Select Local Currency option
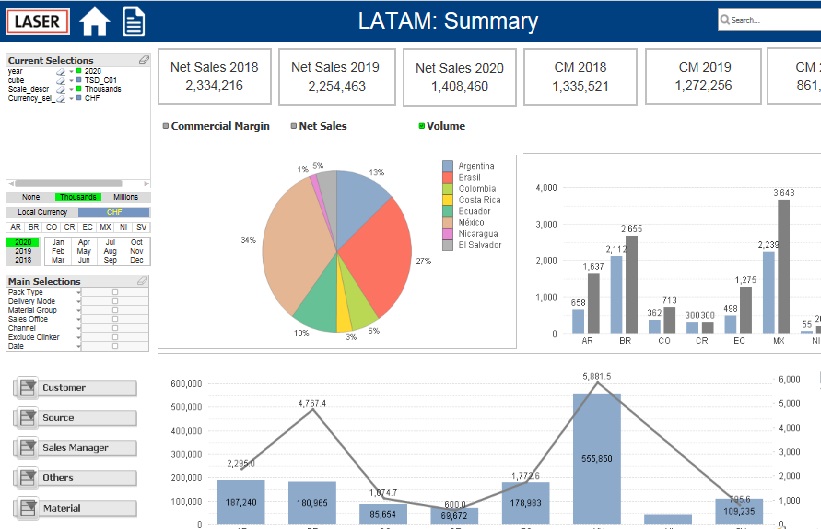821x529 pixels. 42,212
